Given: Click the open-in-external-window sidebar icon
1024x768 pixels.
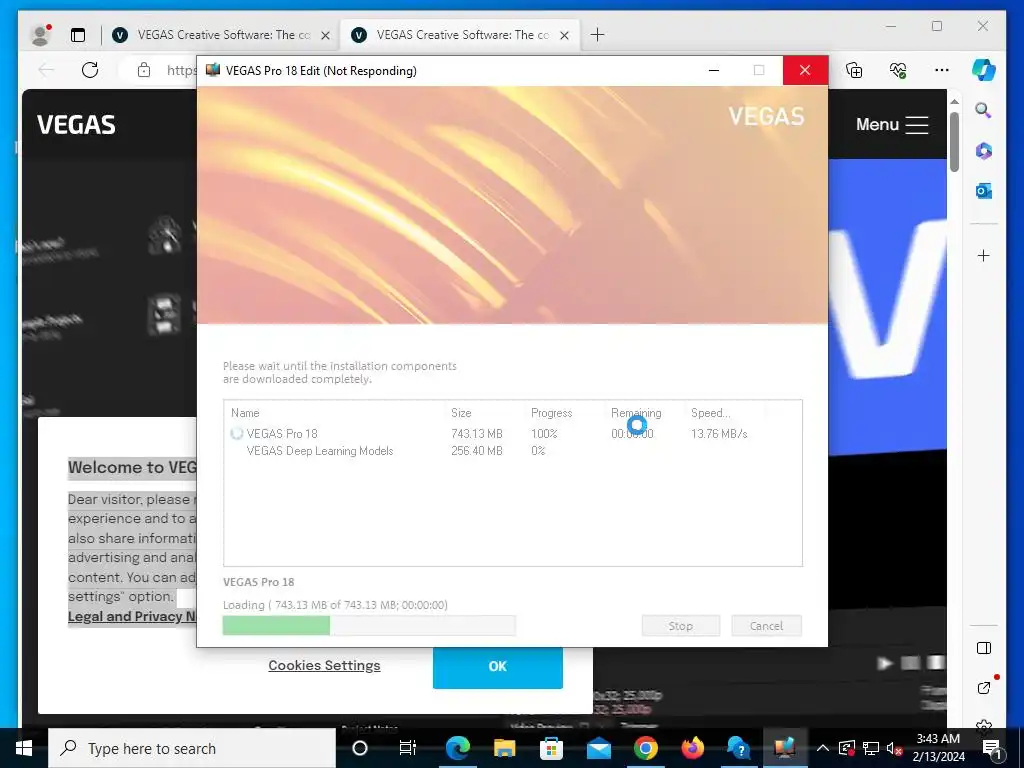Looking at the screenshot, I should click(x=984, y=688).
